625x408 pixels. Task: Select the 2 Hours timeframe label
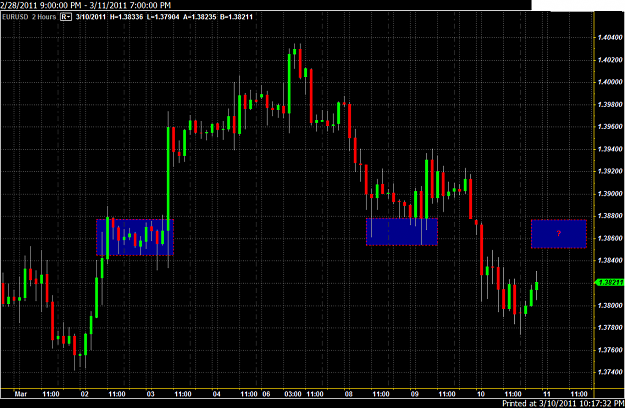44,17
